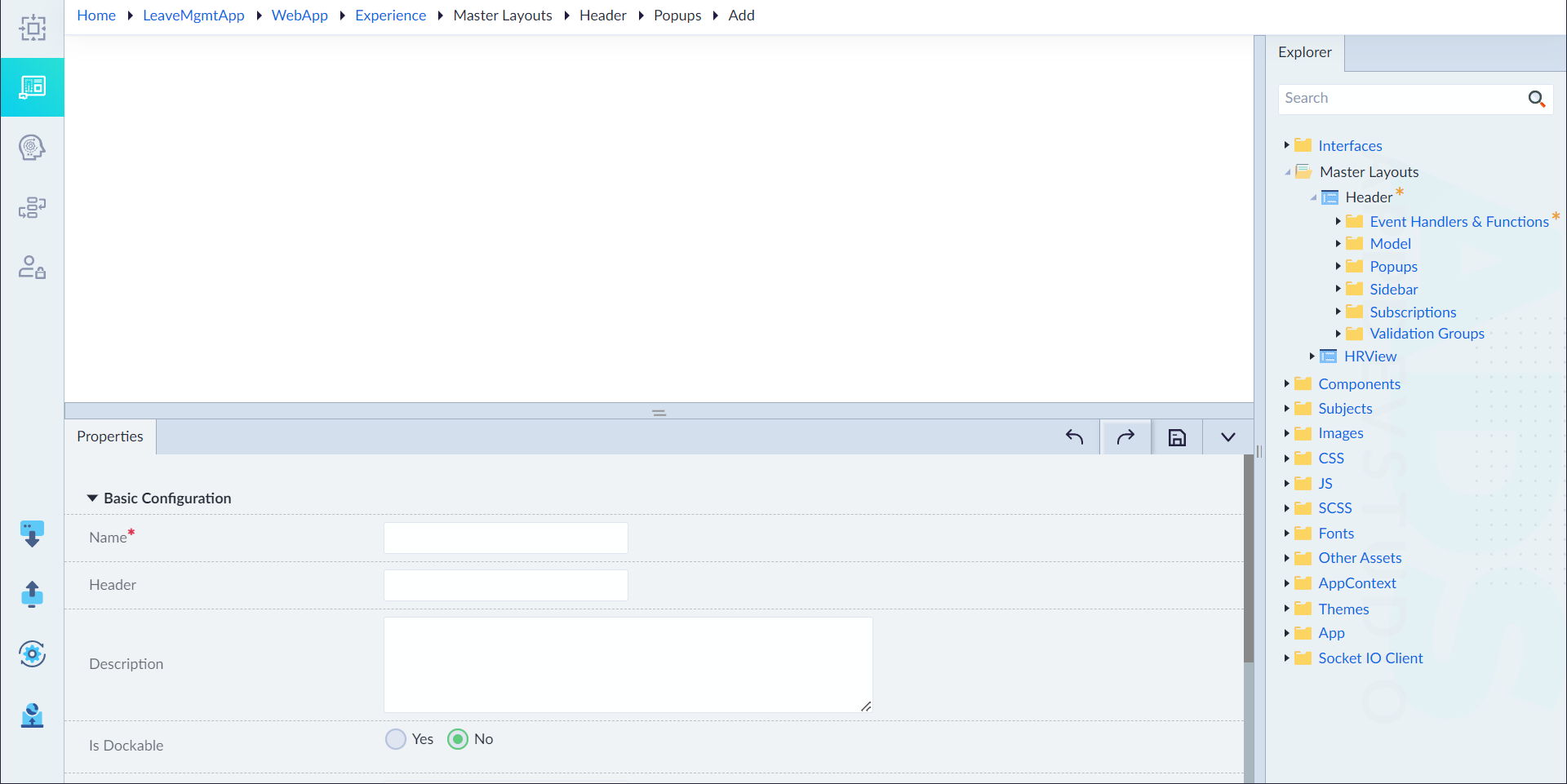Go to Home in breadcrumb

[x=96, y=16]
